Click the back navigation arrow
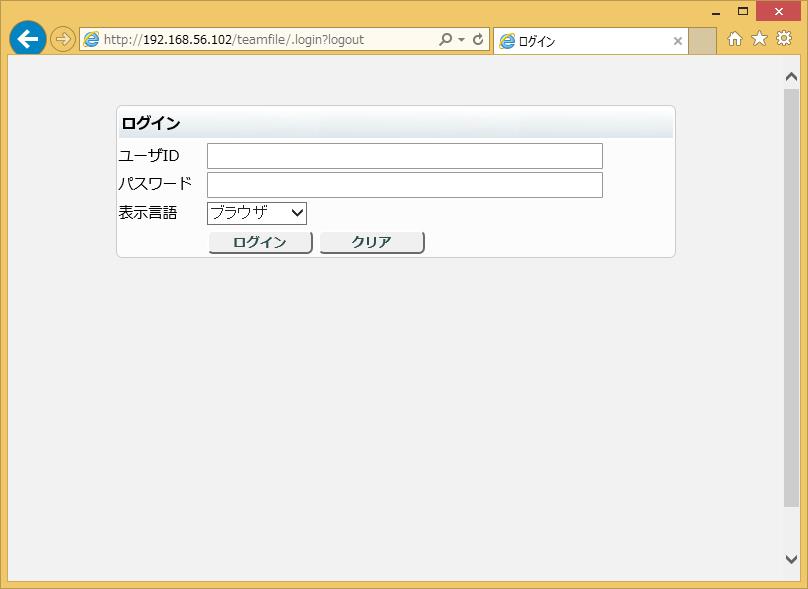Viewport: 808px width, 589px height. pyautogui.click(x=28, y=39)
